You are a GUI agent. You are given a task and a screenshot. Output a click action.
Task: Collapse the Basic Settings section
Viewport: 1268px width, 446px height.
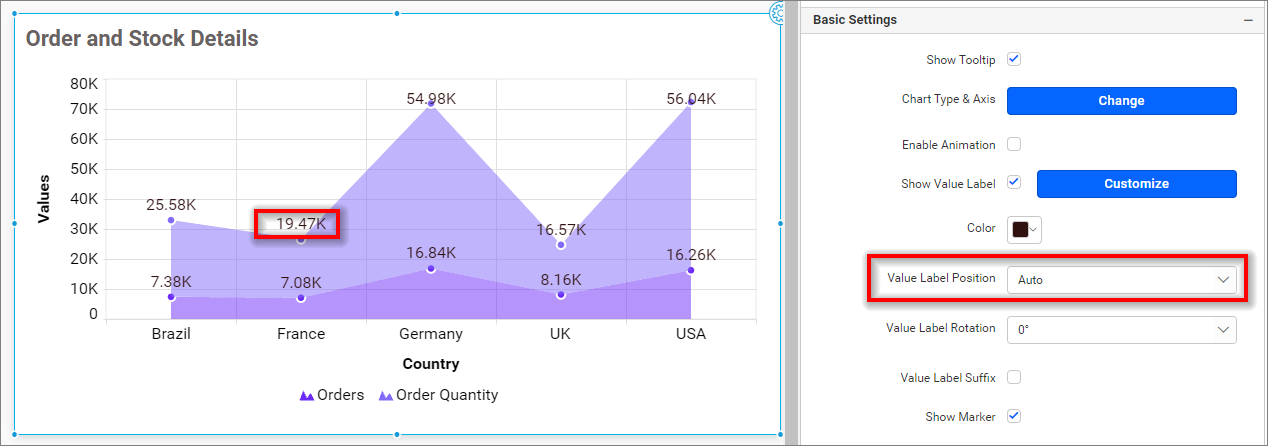1247,20
